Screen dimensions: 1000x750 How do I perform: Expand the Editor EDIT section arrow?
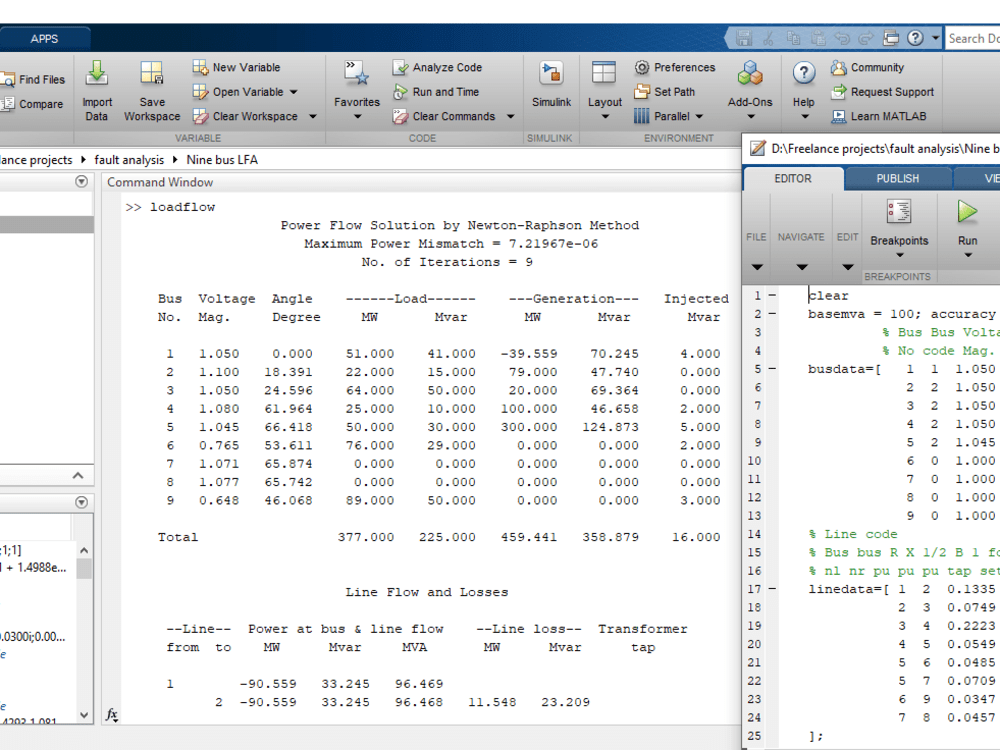click(x=847, y=267)
